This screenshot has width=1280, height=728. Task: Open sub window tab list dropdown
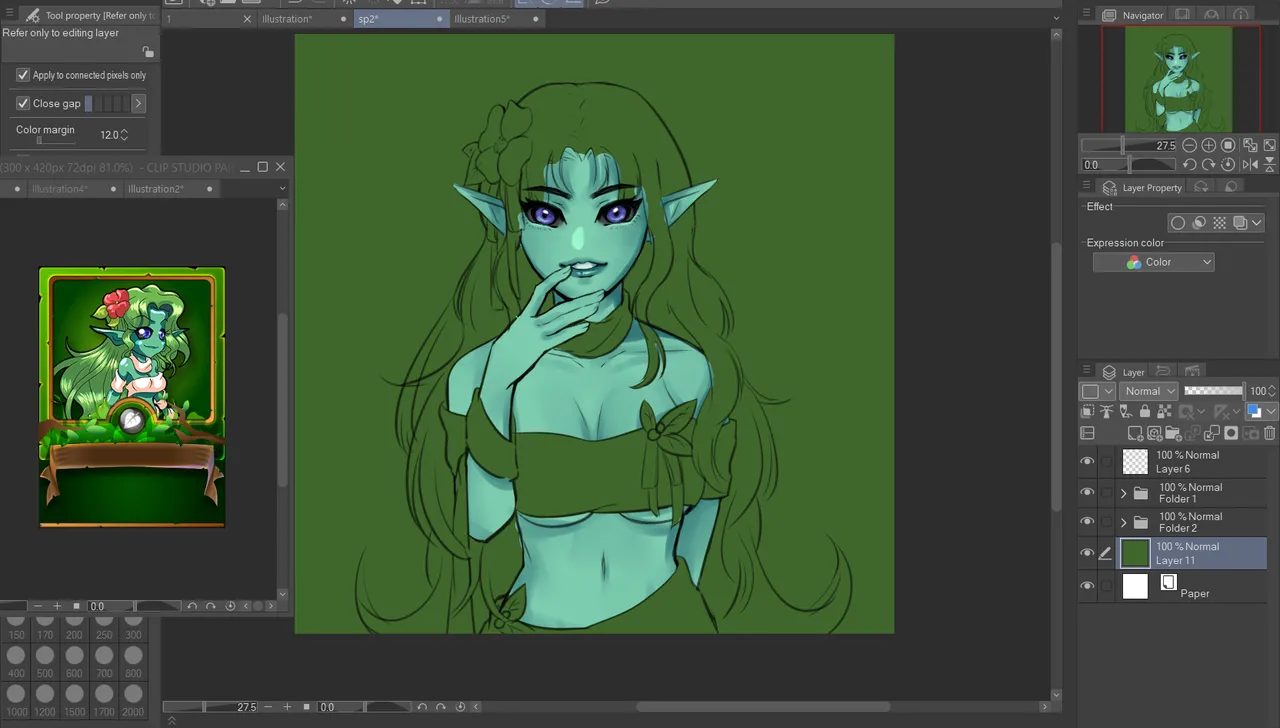[x=282, y=188]
